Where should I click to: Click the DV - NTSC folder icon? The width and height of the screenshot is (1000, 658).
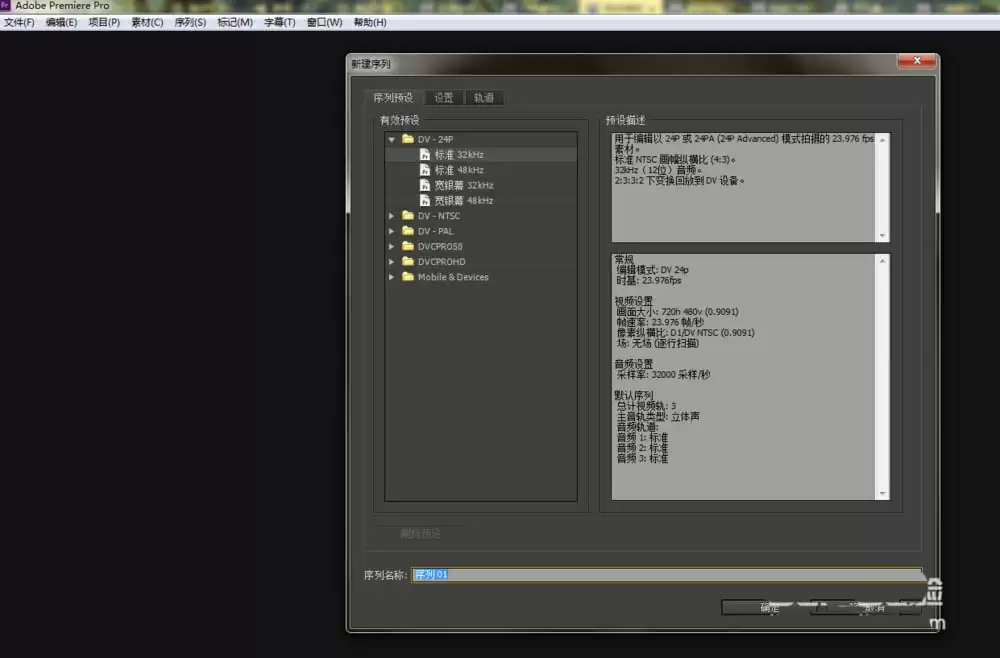[408, 216]
